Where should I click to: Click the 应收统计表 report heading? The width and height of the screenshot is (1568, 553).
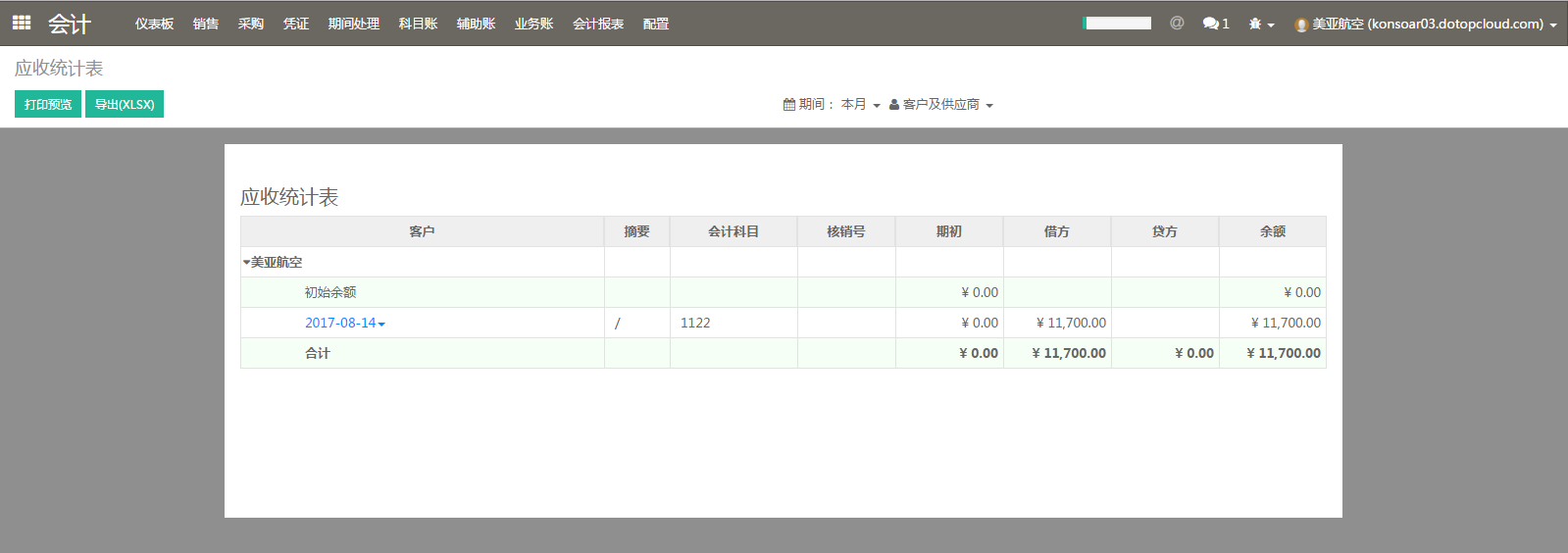[289, 197]
